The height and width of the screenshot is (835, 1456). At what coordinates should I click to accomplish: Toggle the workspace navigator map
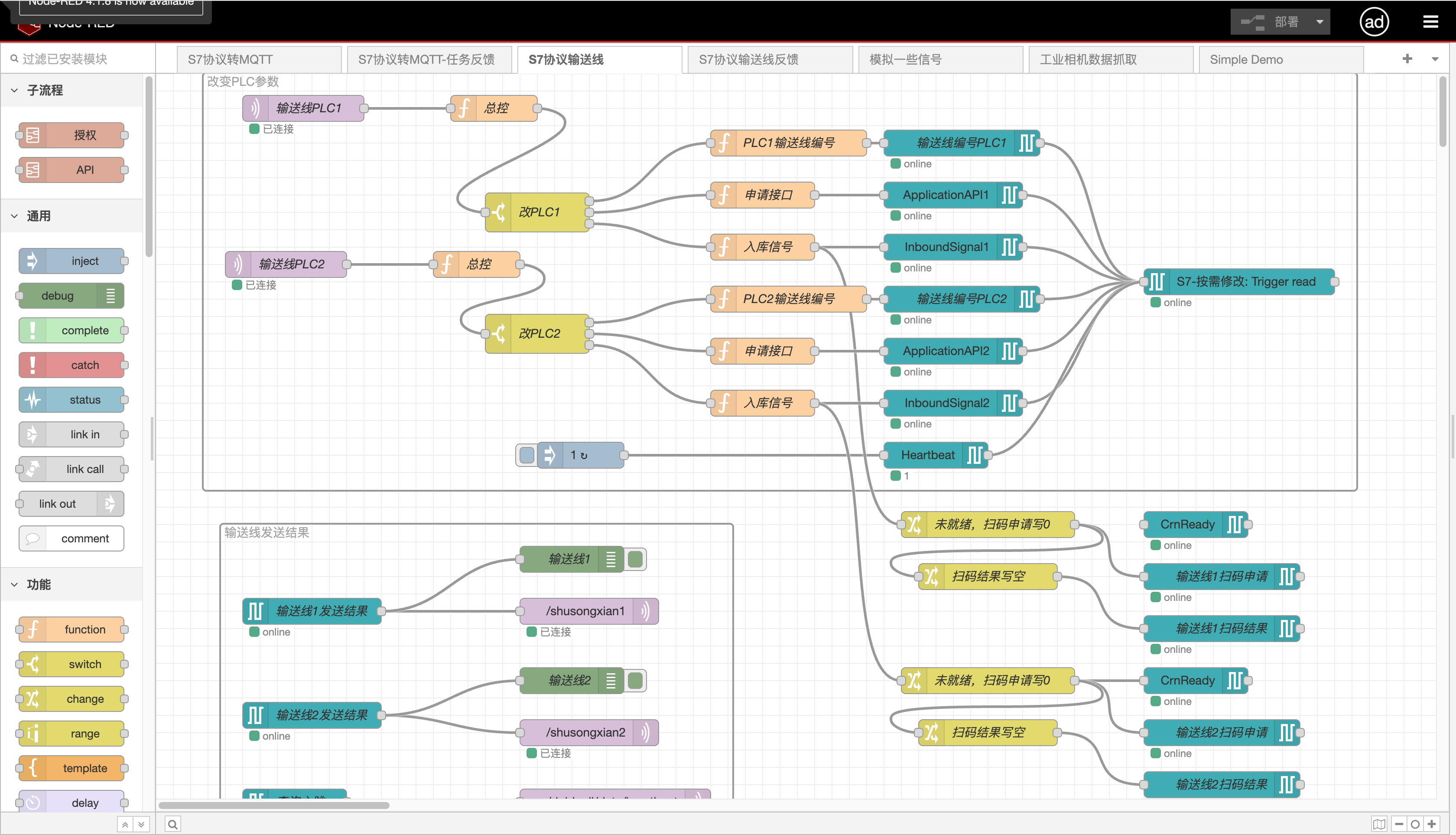point(1379,825)
